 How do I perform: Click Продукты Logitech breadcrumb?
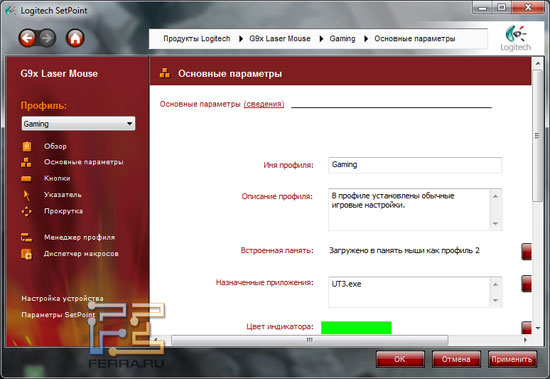coord(197,39)
